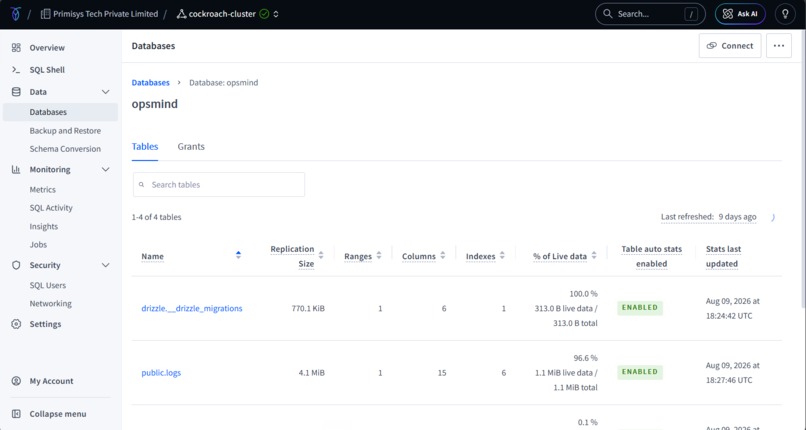Click the Table auto stats enabled header
This screenshot has width=806, height=430.
tap(651, 256)
